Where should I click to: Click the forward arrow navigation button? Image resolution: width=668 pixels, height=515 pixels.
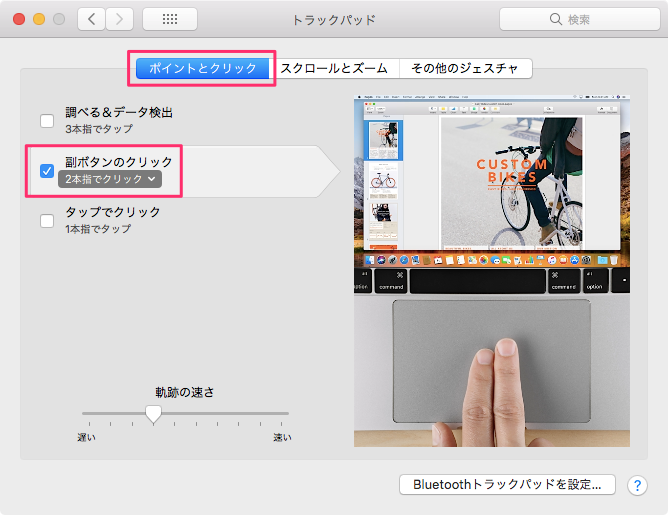(120, 19)
